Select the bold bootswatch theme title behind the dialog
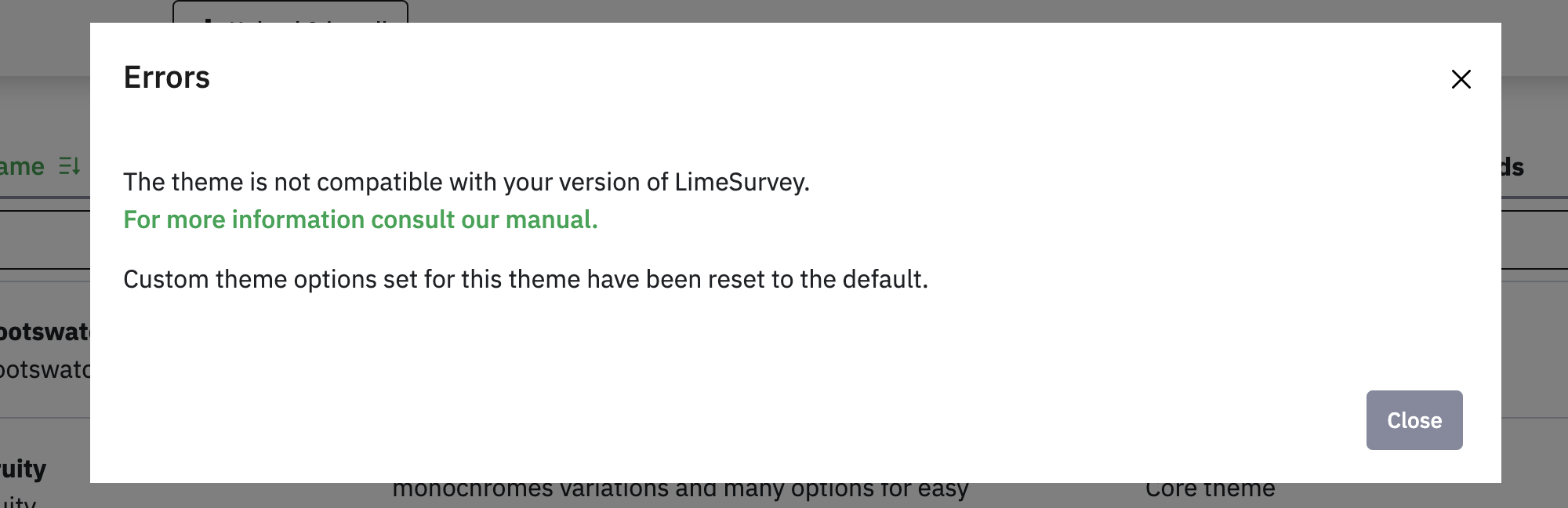The image size is (1568, 508). pos(45,332)
